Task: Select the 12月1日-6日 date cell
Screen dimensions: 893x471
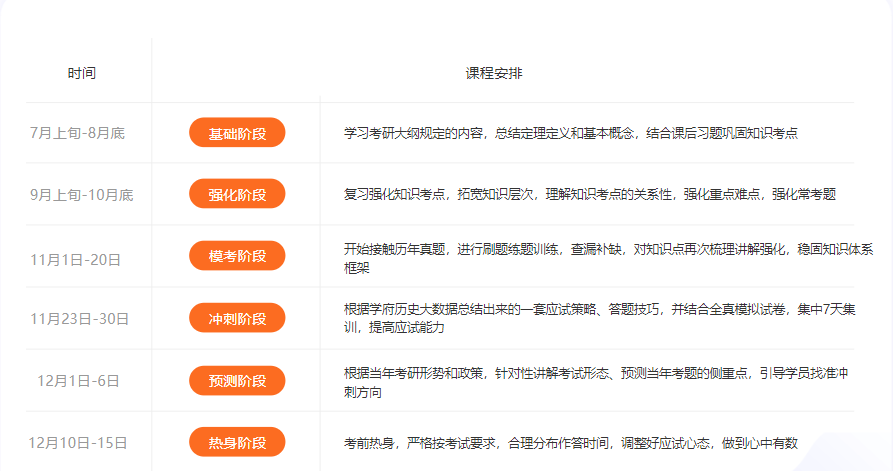Action: [x=78, y=381]
